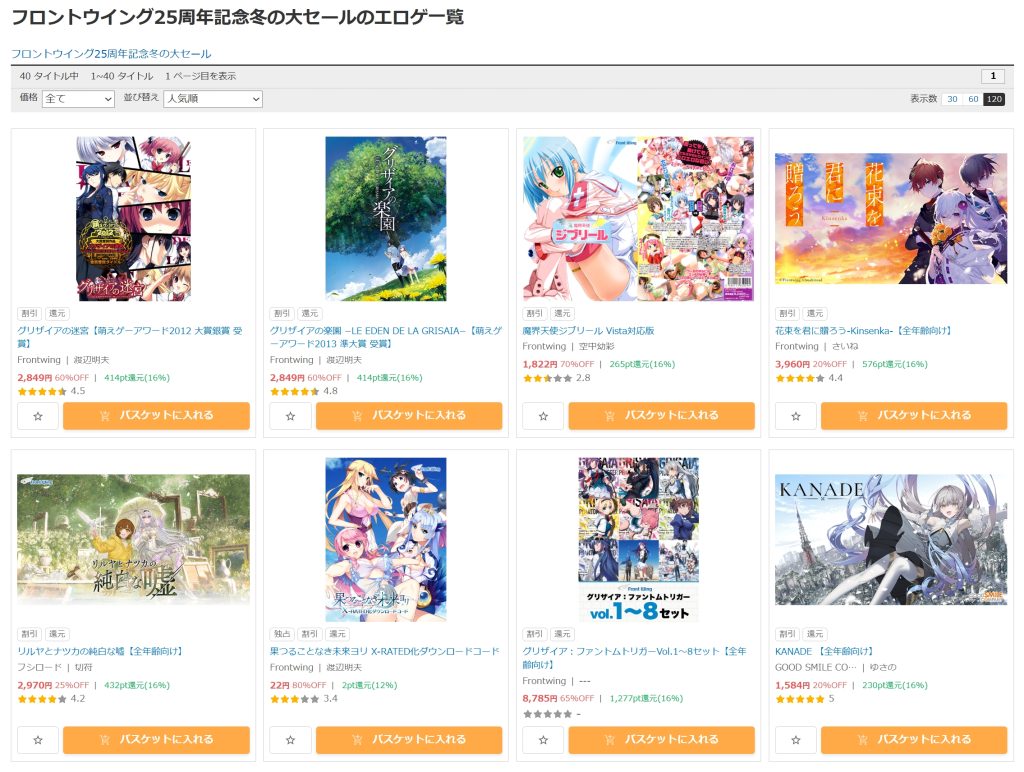Switch display count to 60
This screenshot has width=1024, height=772.
tap(973, 99)
